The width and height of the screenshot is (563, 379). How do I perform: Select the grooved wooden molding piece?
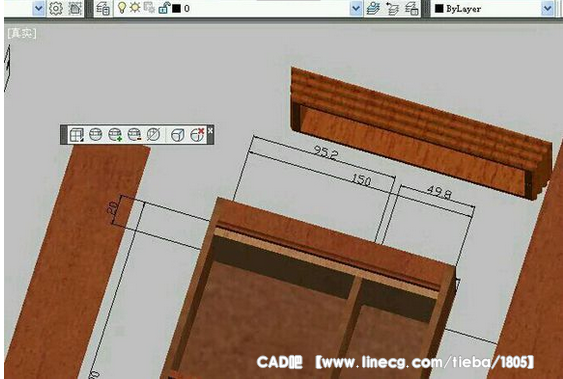[x=421, y=133]
